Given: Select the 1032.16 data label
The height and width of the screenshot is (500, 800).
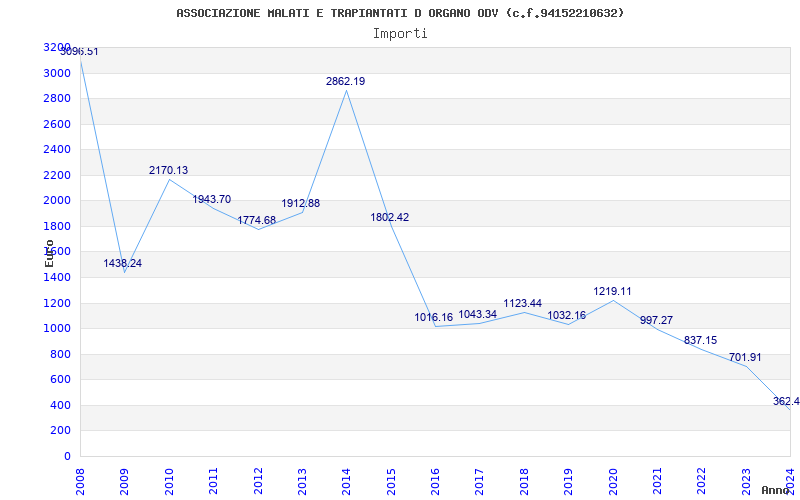Looking at the screenshot, I should tap(567, 316).
